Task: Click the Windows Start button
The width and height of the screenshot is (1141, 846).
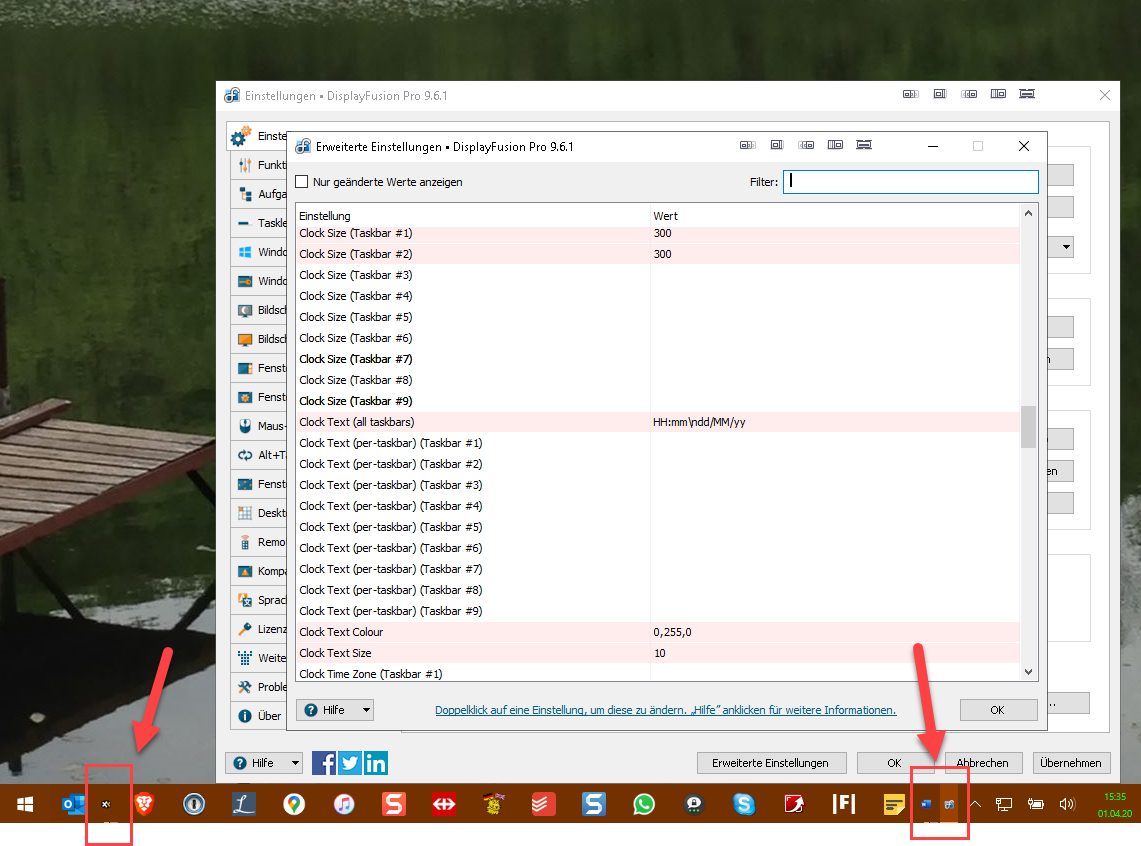Action: click(x=25, y=804)
